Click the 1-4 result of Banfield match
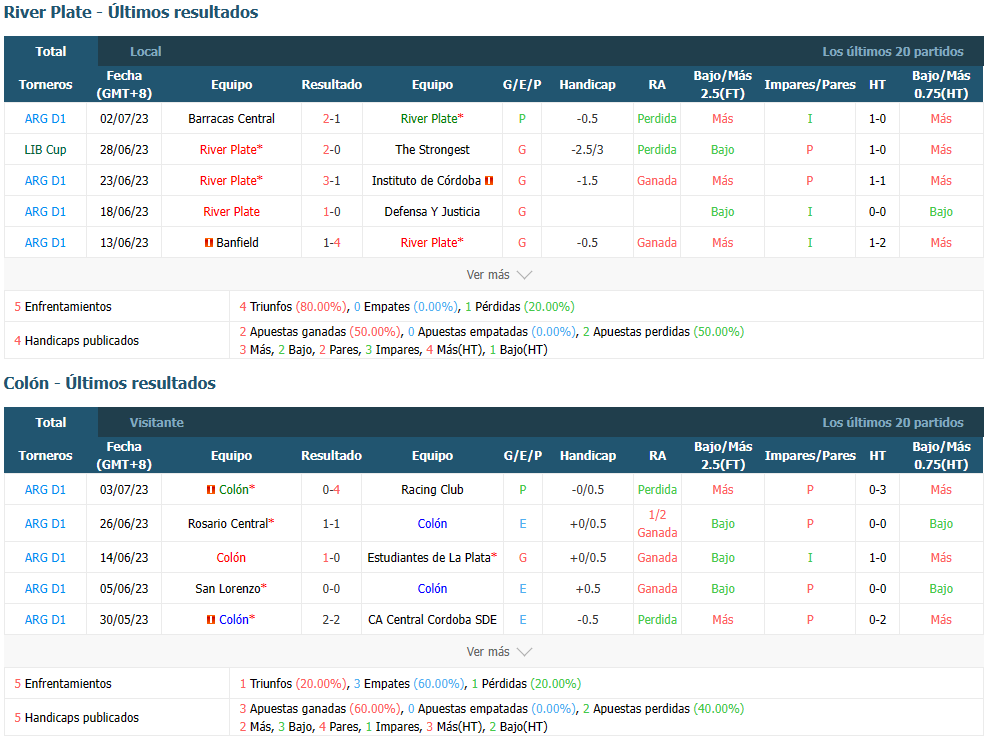 point(332,242)
